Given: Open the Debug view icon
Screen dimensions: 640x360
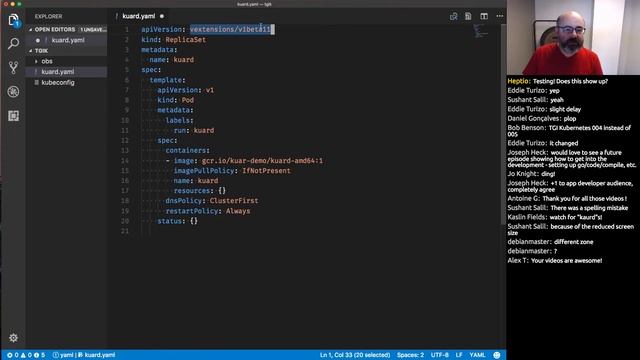Looking at the screenshot, I should point(13,91).
